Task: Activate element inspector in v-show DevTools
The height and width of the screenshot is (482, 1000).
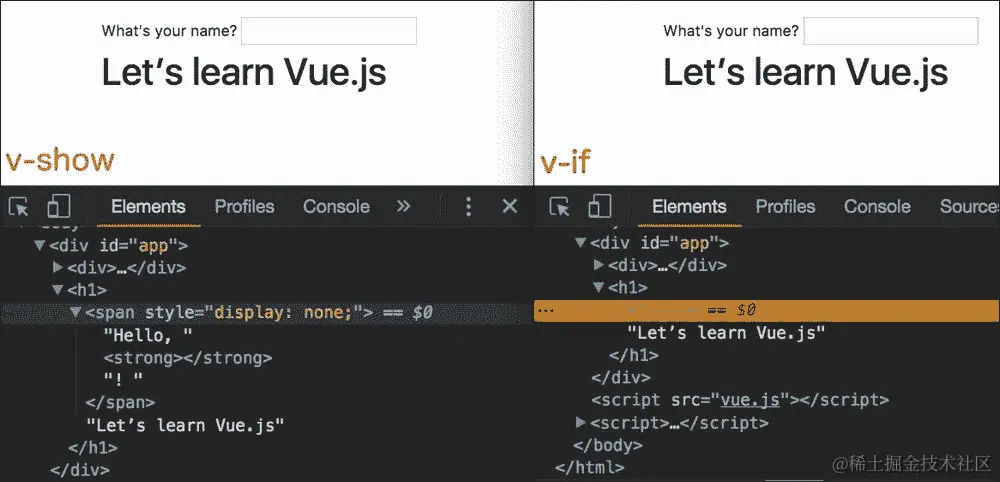Action: [x=19, y=207]
